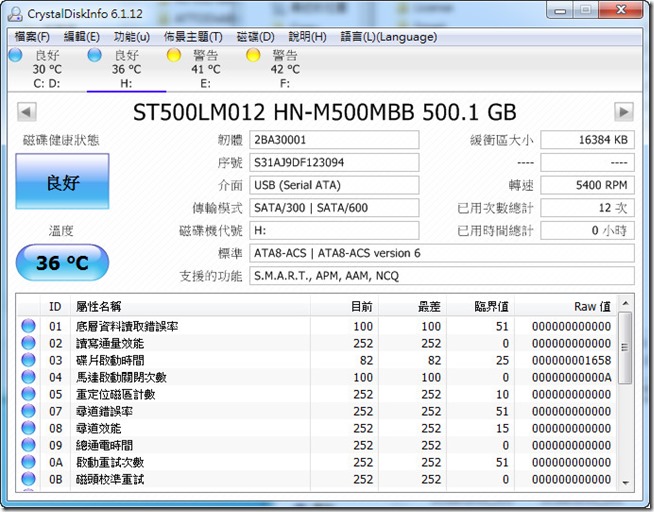Open the 編輯(E) menu

[x=82, y=37]
